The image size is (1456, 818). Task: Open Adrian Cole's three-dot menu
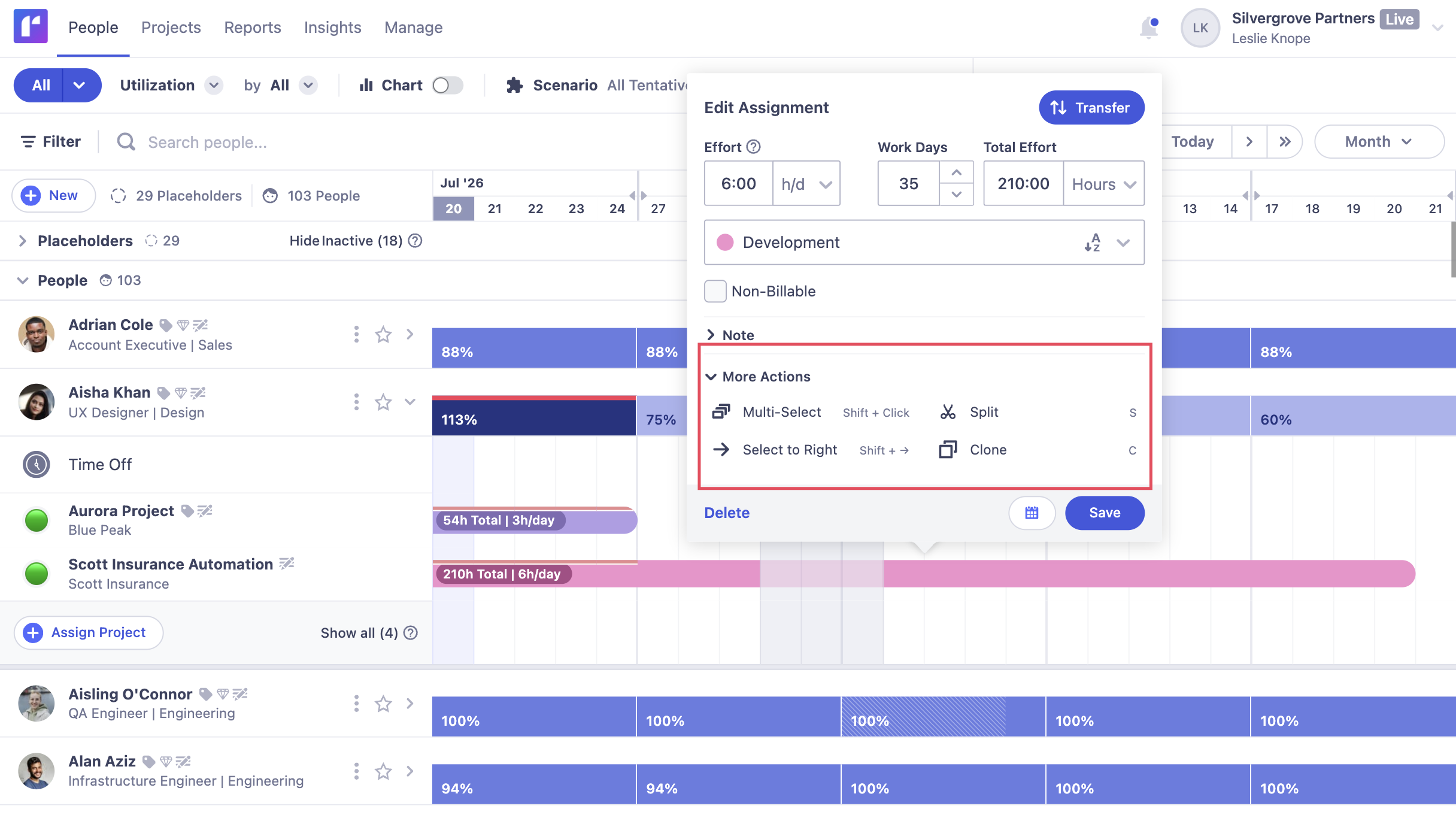point(356,334)
